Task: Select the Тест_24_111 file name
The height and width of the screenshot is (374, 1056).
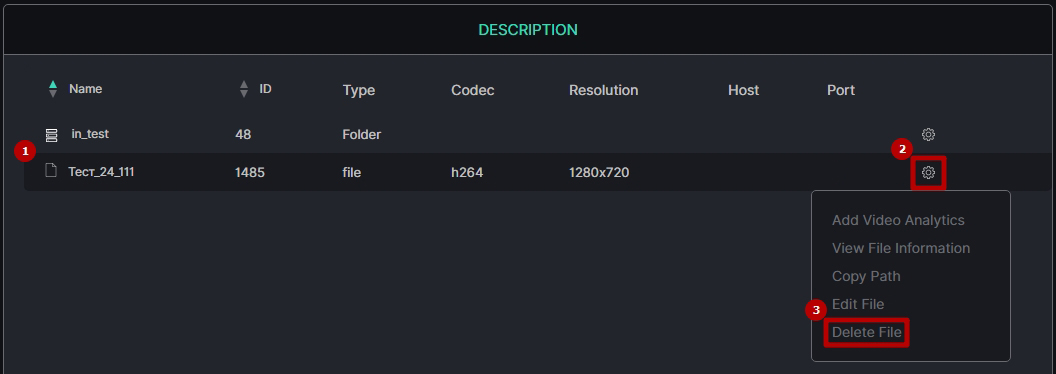Action: pyautogui.click(x=101, y=172)
